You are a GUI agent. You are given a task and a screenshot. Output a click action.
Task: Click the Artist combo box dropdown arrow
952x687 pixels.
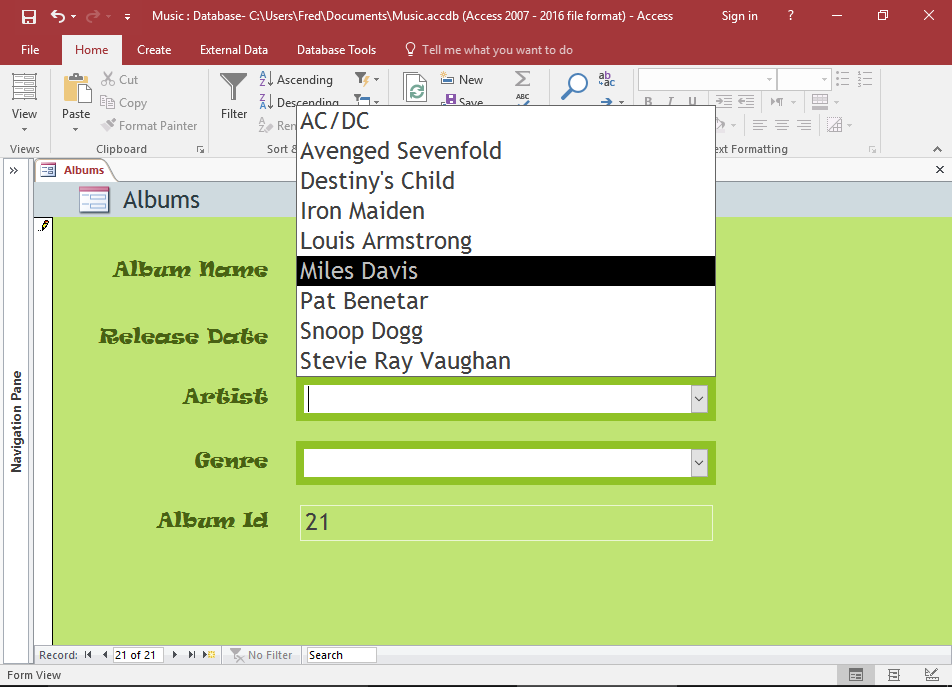point(699,399)
